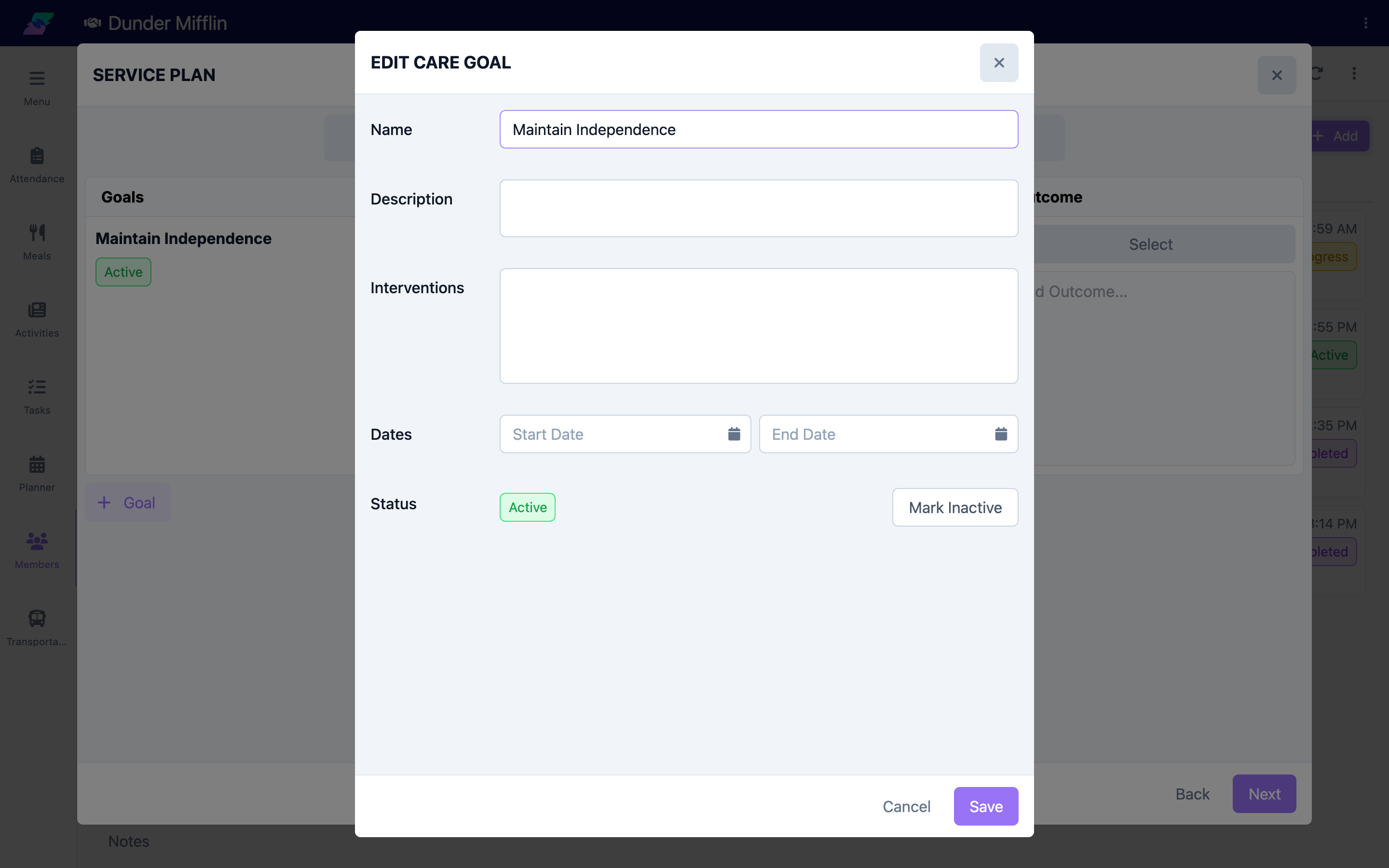Click into the Interventions text area
Image resolution: width=1389 pixels, height=868 pixels.
(759, 326)
